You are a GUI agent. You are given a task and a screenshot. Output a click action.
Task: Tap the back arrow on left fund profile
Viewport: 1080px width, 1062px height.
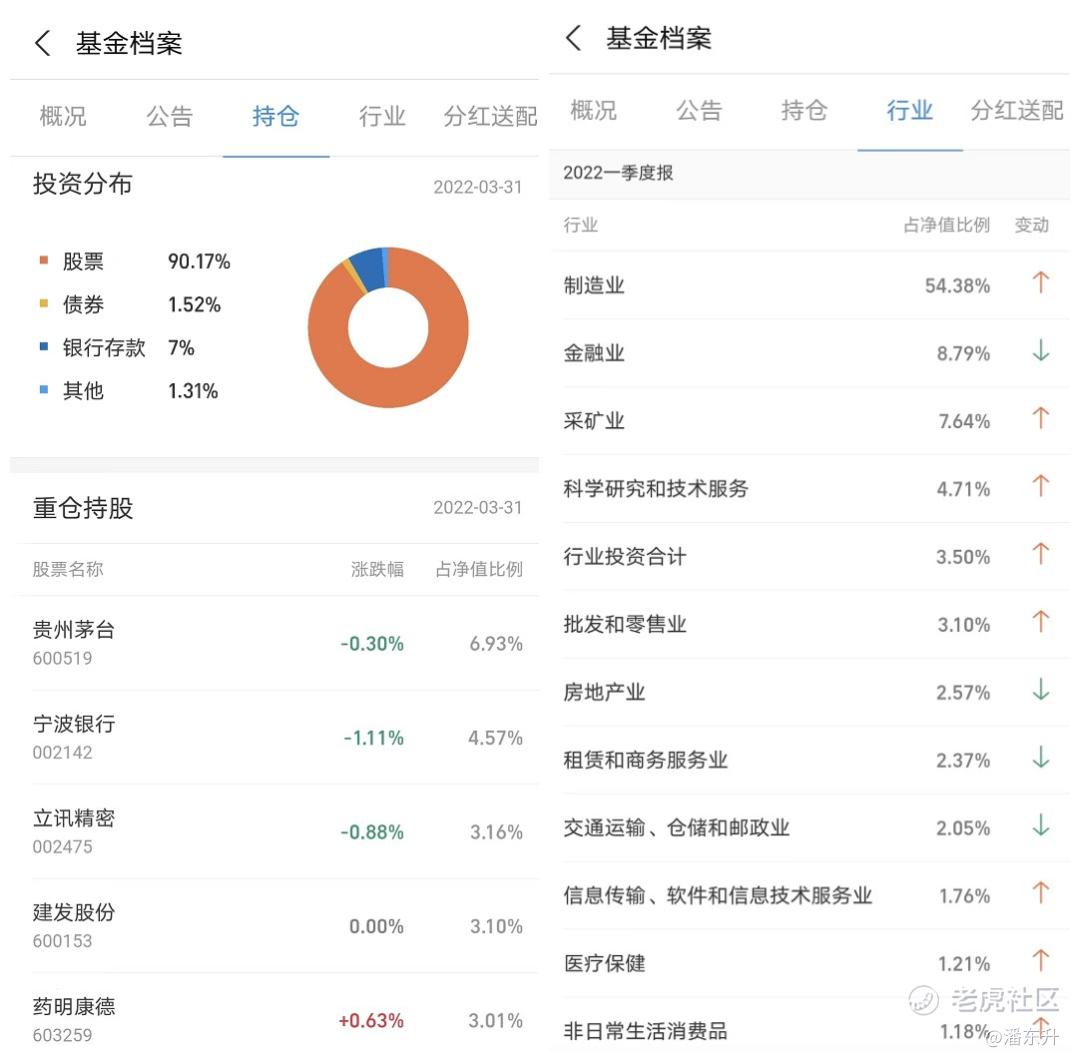click(43, 43)
